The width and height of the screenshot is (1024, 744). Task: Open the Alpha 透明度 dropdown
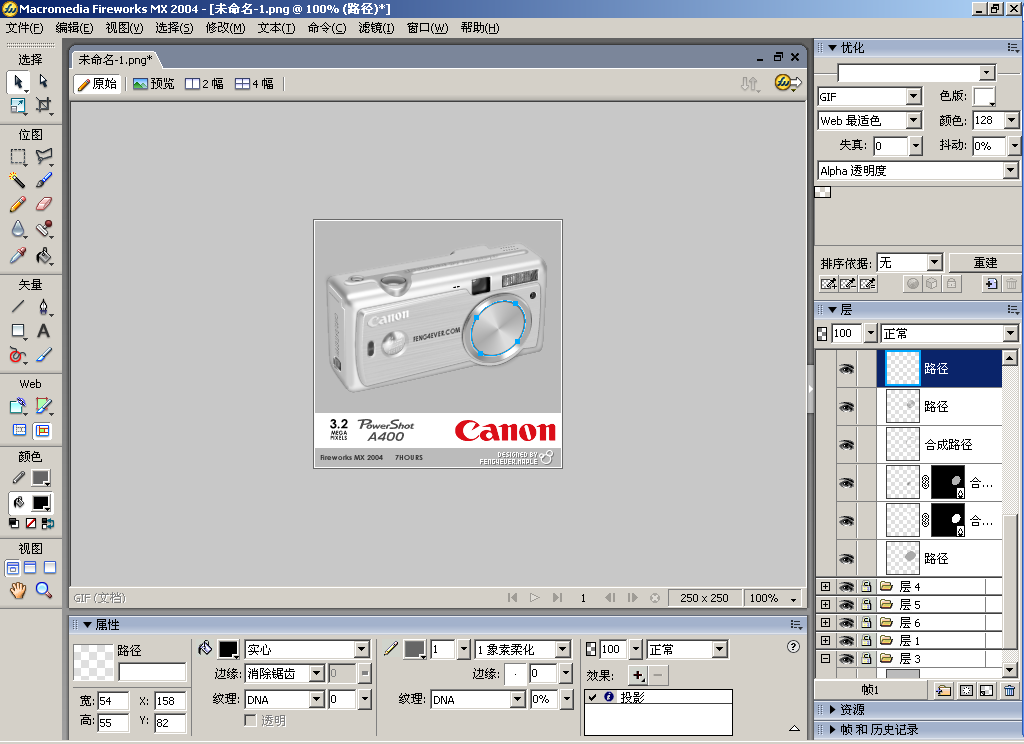(x=1011, y=170)
